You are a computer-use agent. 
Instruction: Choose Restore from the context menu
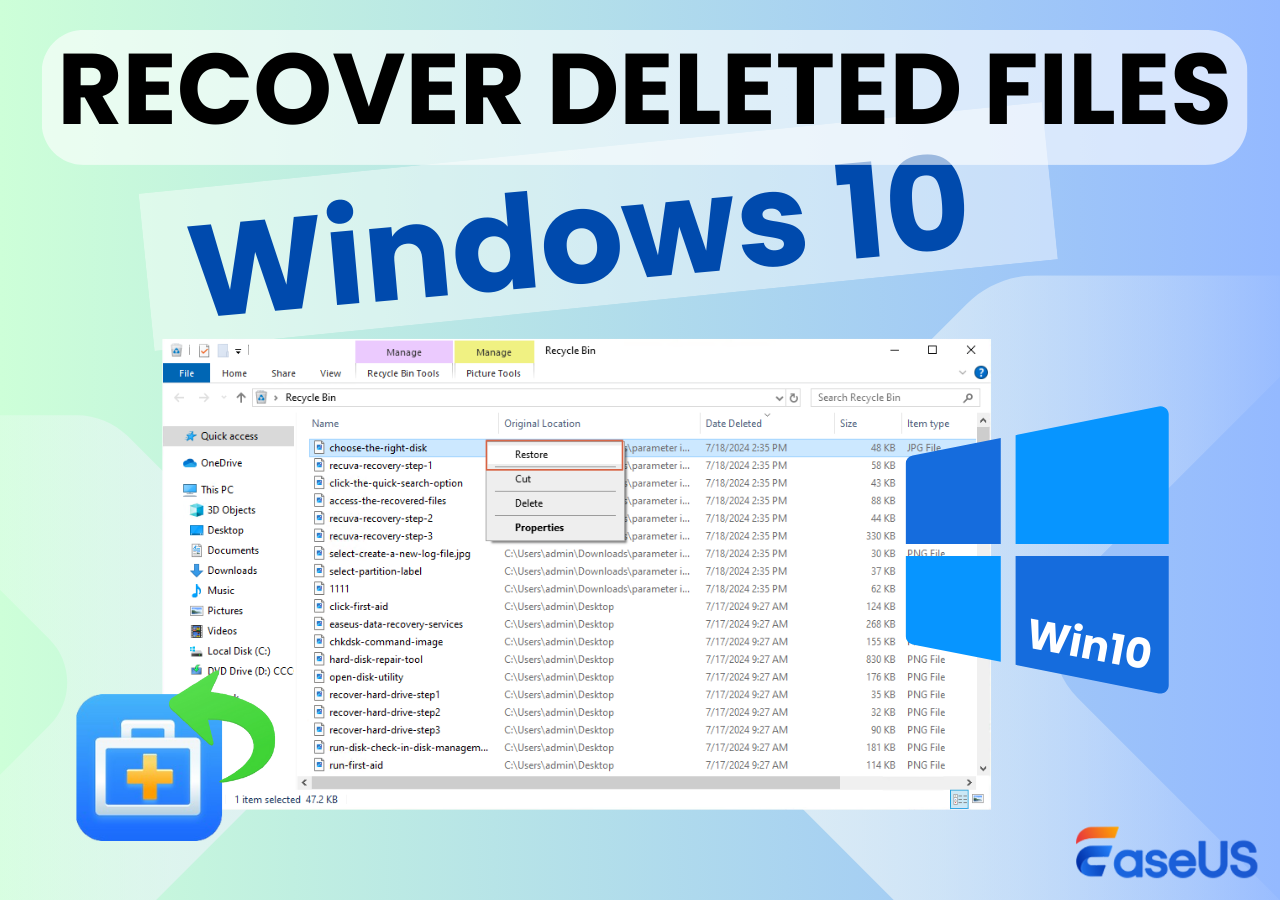click(x=531, y=455)
